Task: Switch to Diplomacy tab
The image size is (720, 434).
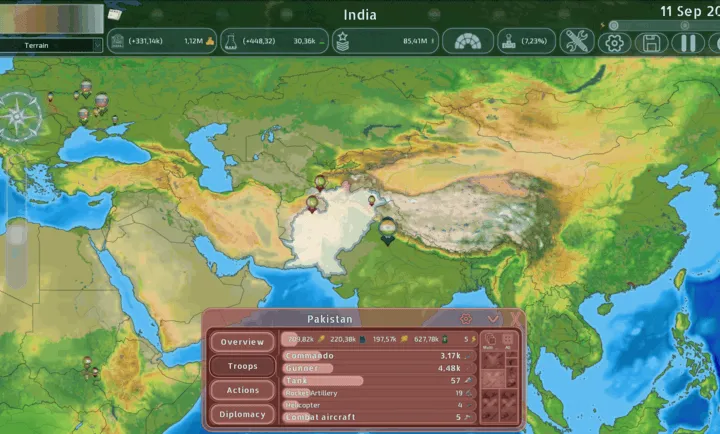Action: coord(242,414)
